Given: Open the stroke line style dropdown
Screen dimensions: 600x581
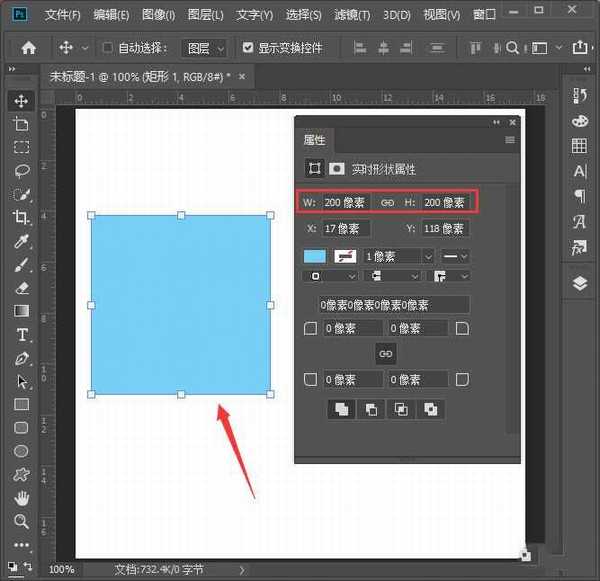Looking at the screenshot, I should 455,257.
